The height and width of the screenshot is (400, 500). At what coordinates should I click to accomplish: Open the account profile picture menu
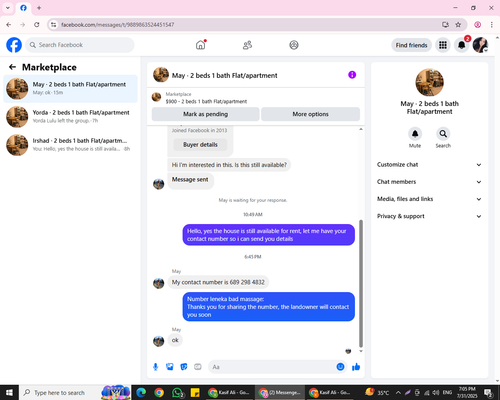coord(480,45)
